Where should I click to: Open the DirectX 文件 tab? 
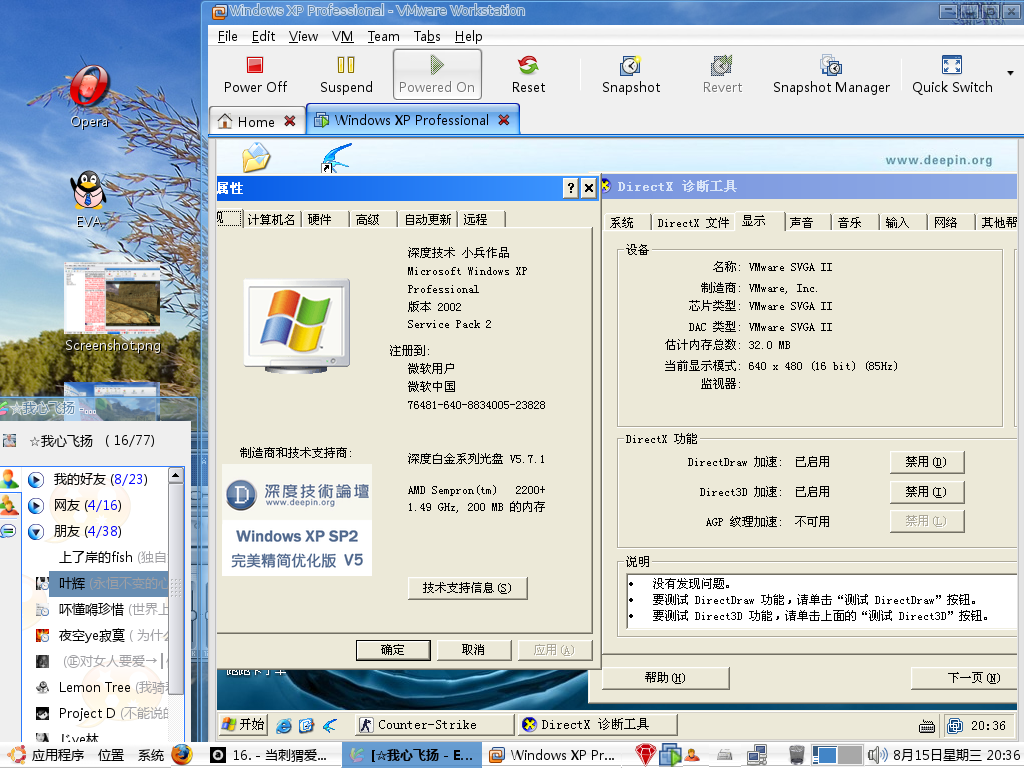pos(693,223)
